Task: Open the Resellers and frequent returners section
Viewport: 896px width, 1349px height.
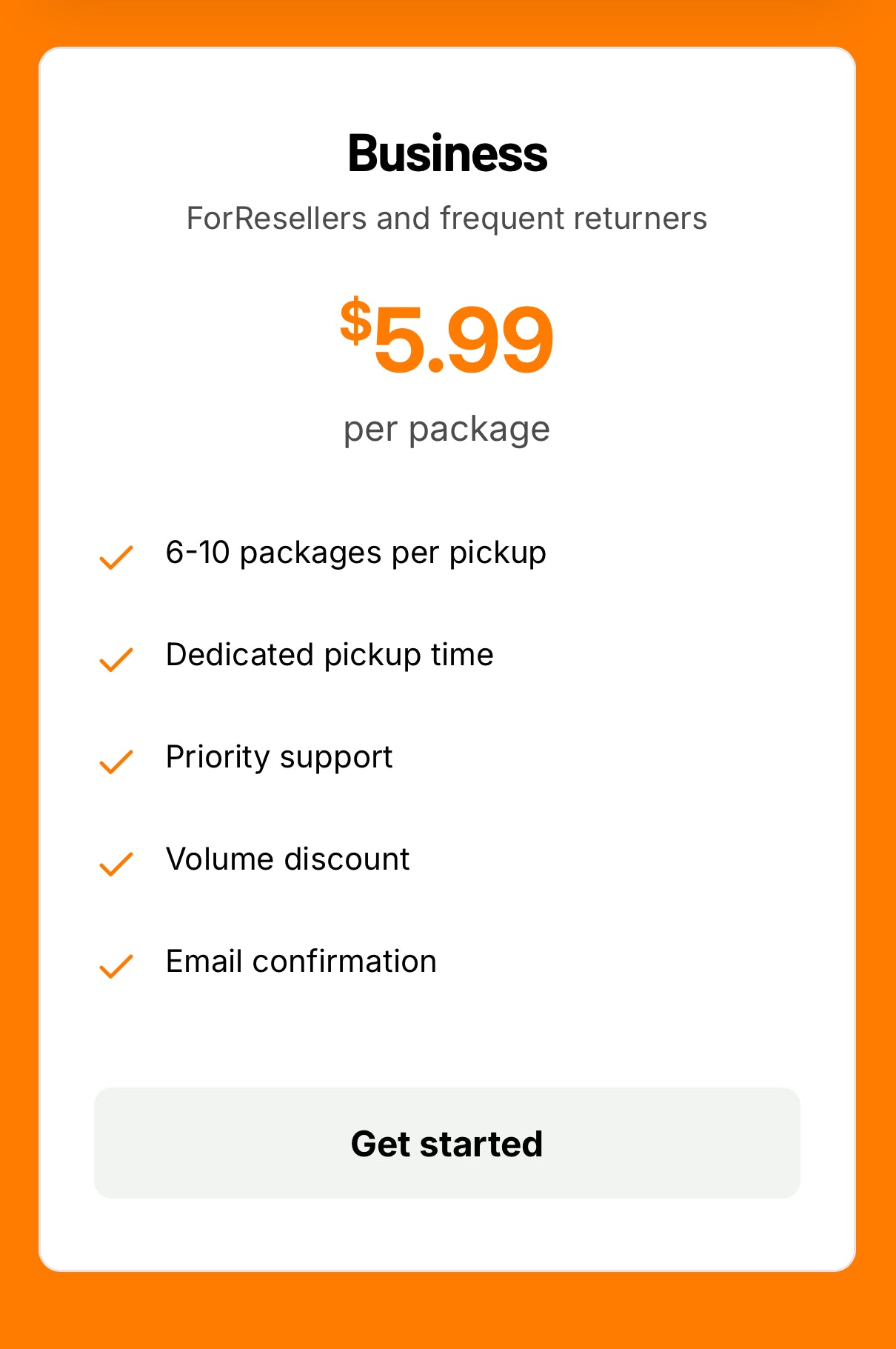Action: pos(447,217)
